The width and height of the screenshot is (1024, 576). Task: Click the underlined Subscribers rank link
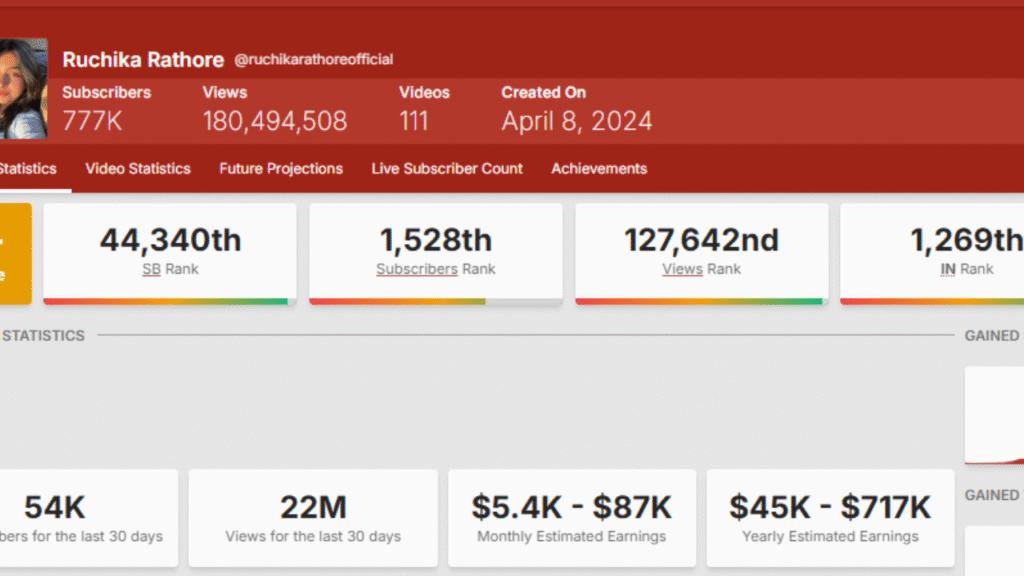417,269
